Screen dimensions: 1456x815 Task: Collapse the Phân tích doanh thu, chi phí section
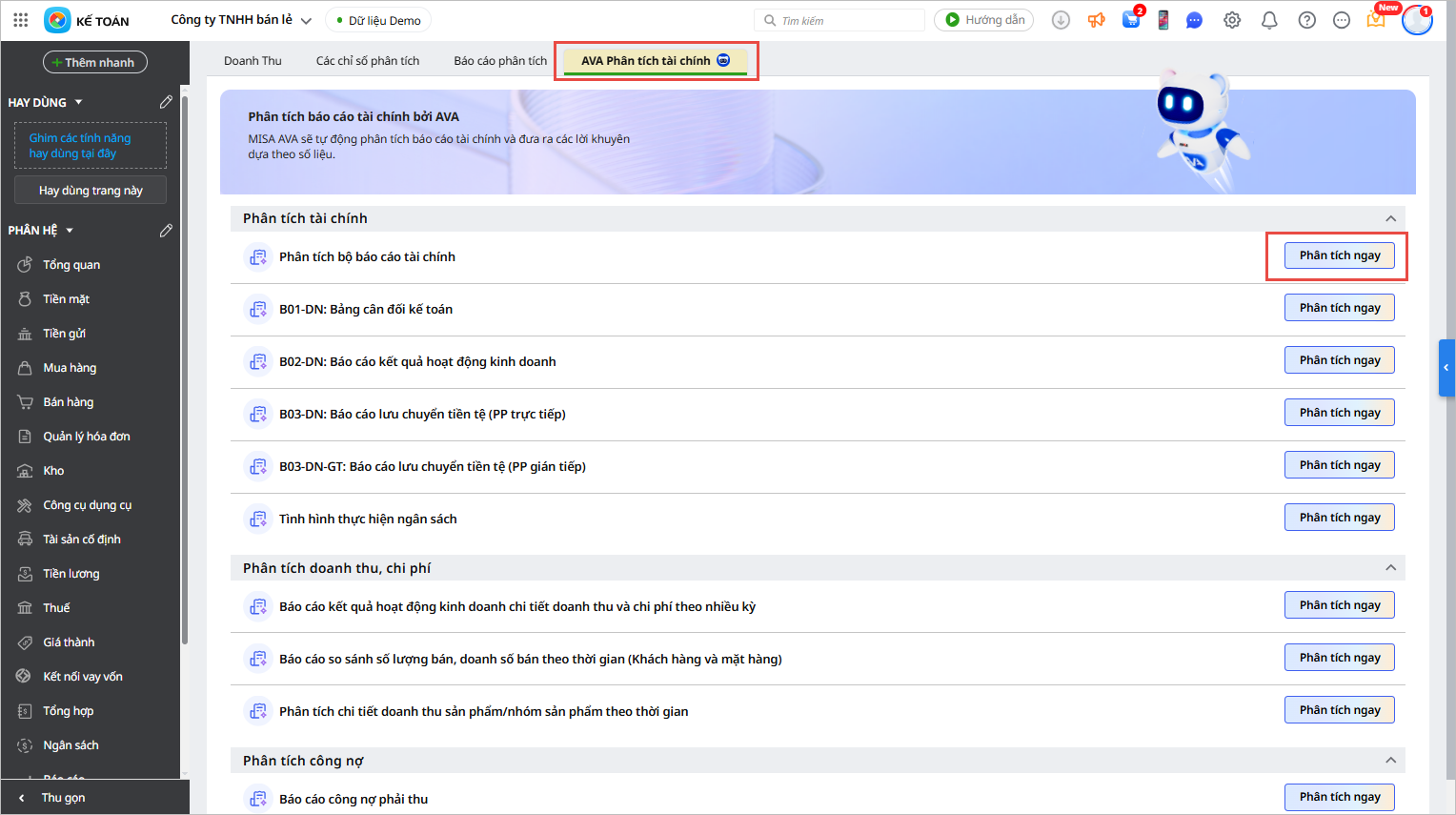(1390, 568)
